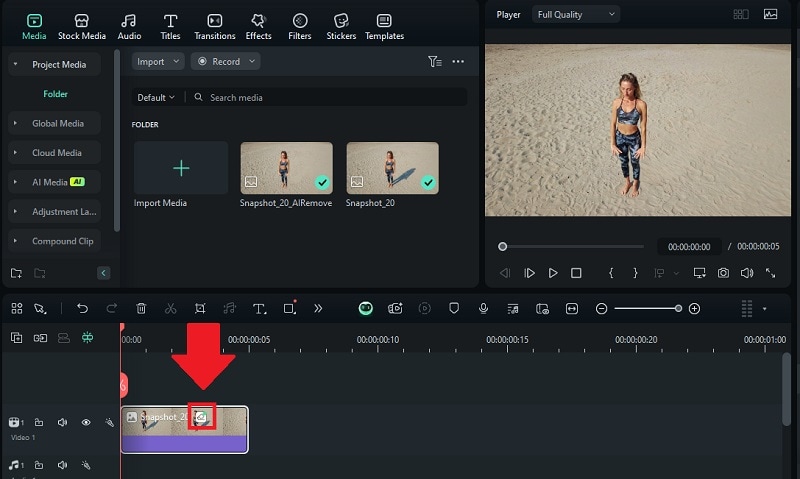Select the Folder item under Project Media
This screenshot has height=479, width=800.
[x=55, y=94]
